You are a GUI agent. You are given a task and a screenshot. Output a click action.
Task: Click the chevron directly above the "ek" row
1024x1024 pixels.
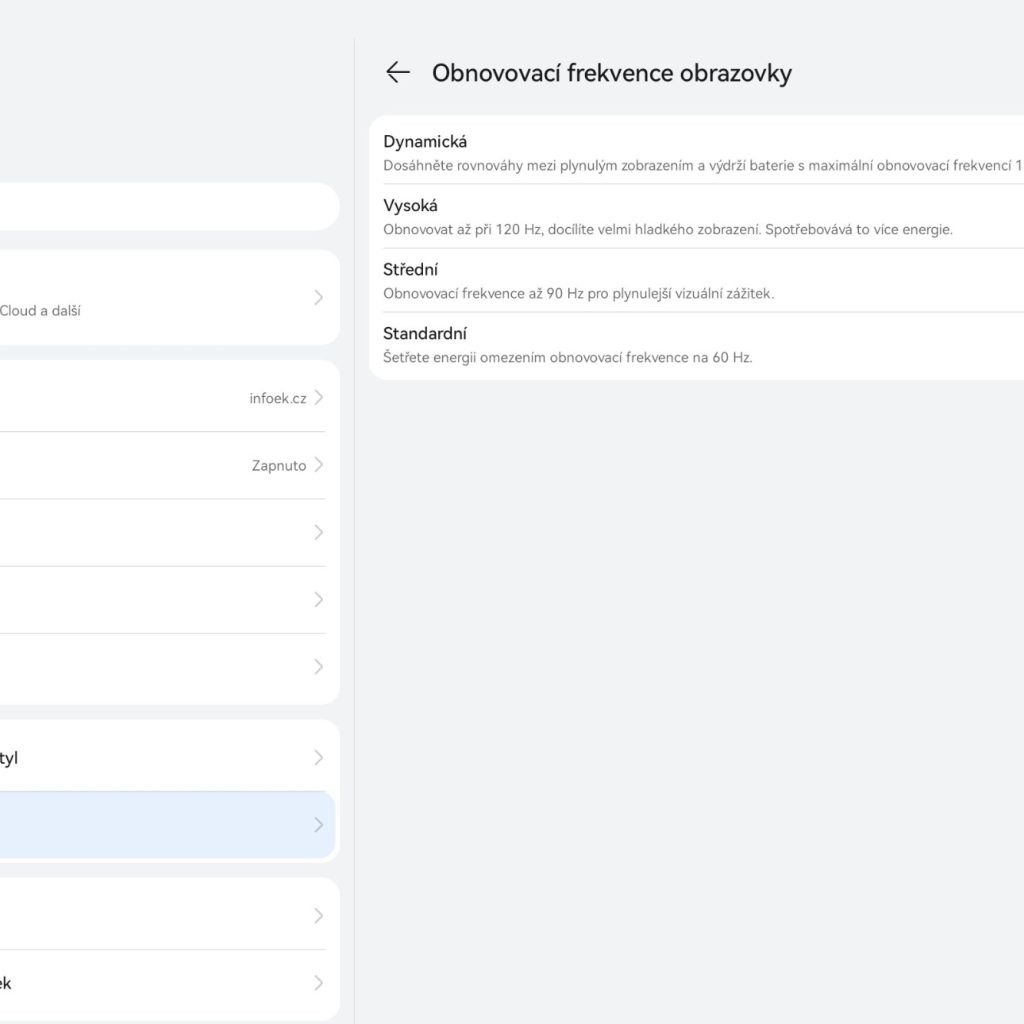click(x=318, y=916)
